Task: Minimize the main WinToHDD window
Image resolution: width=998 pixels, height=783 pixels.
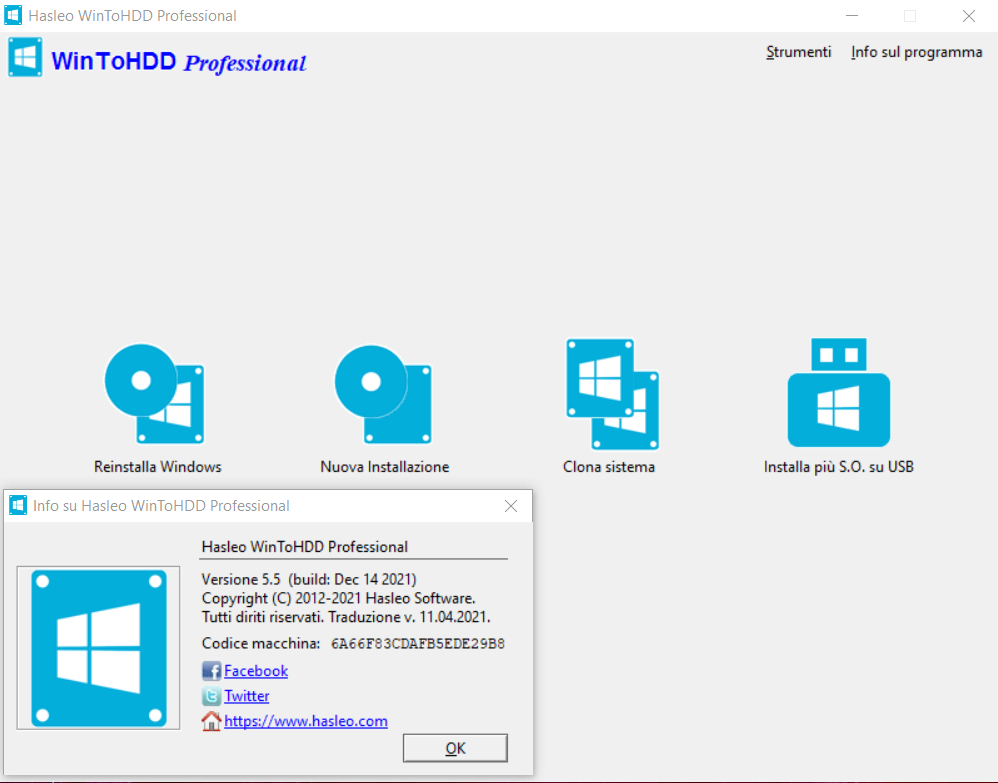Action: pyautogui.click(x=852, y=16)
